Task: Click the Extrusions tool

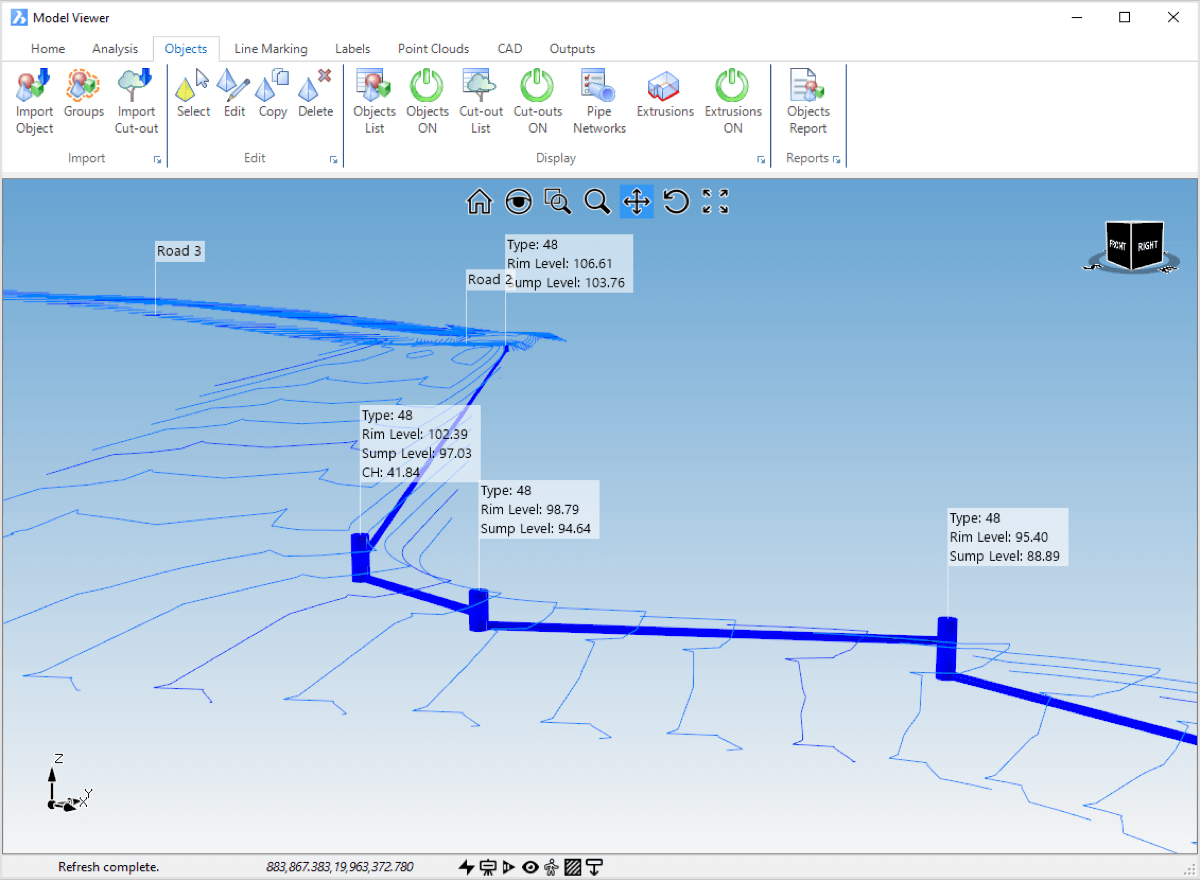Action: coord(665,94)
